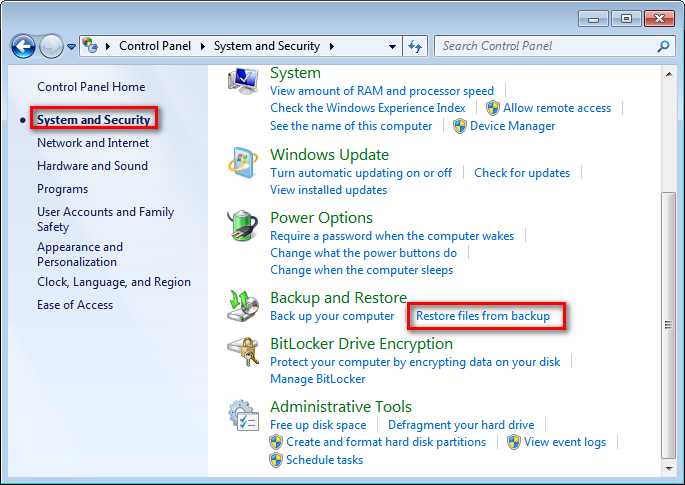Viewport: 685px width, 485px height.
Task: Click Require a password when computer wakes
Action: click(x=392, y=236)
